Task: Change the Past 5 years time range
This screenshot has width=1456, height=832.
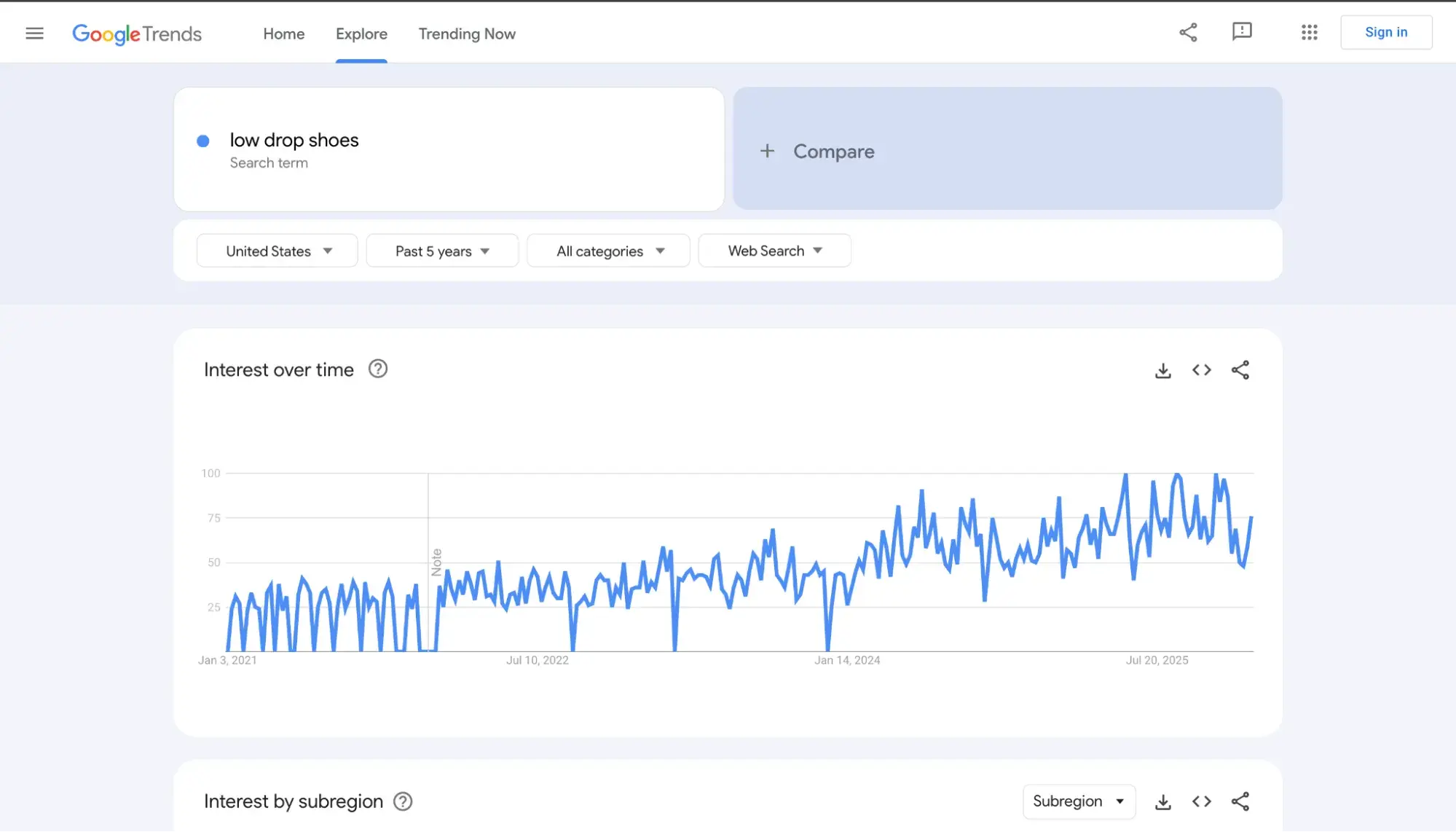Action: coord(442,250)
